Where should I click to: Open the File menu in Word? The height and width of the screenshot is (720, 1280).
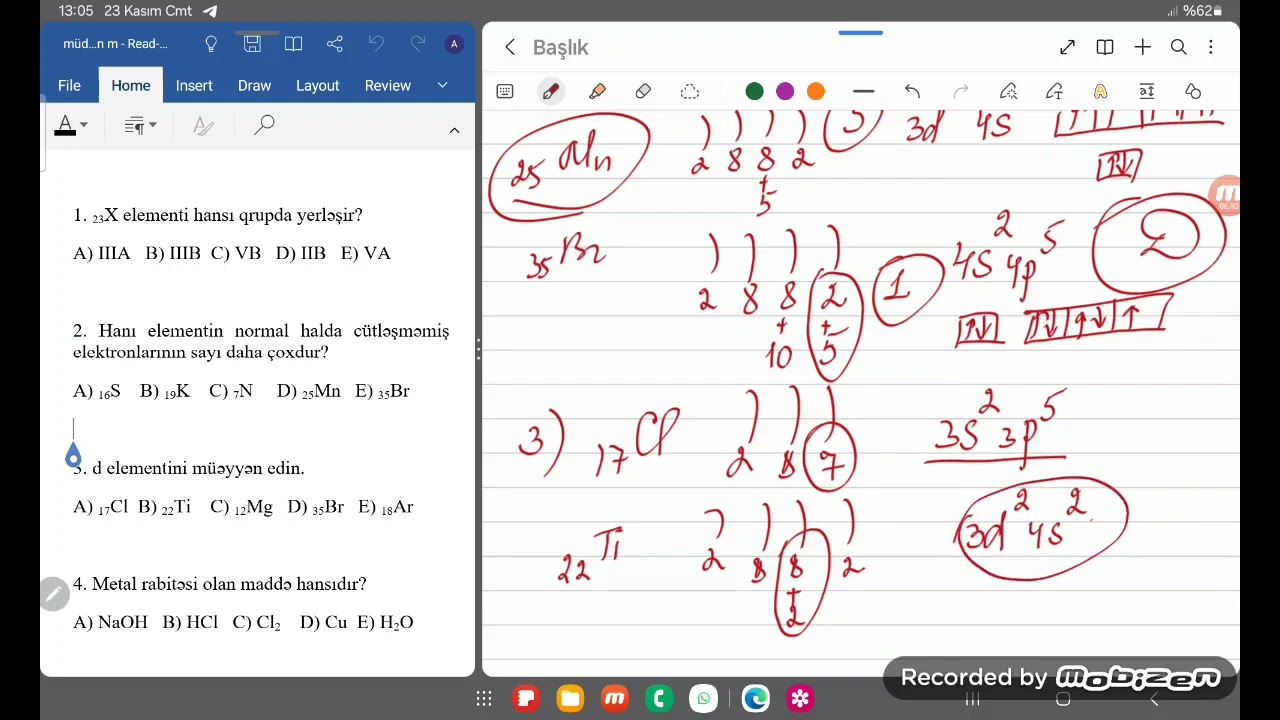[x=69, y=86]
